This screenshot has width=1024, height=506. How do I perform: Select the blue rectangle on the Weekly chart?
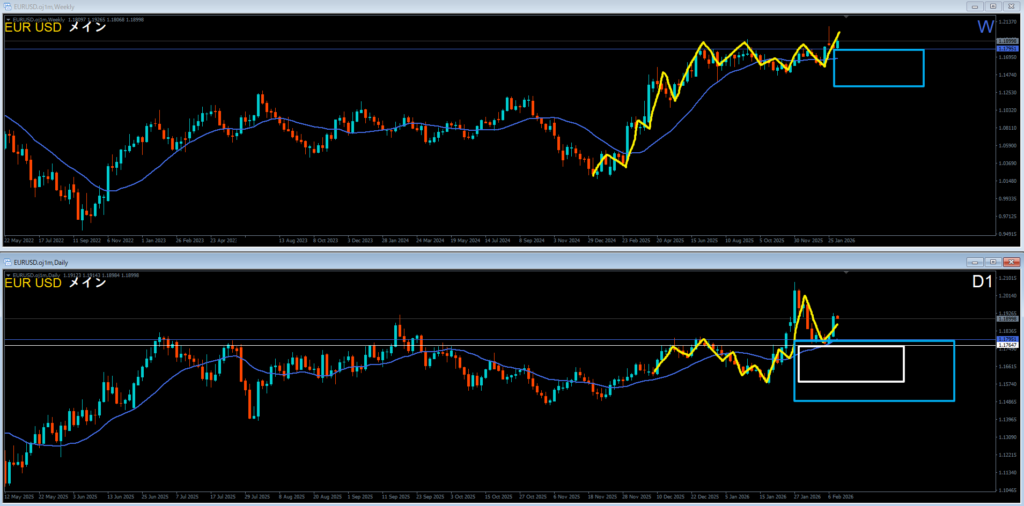pos(877,50)
